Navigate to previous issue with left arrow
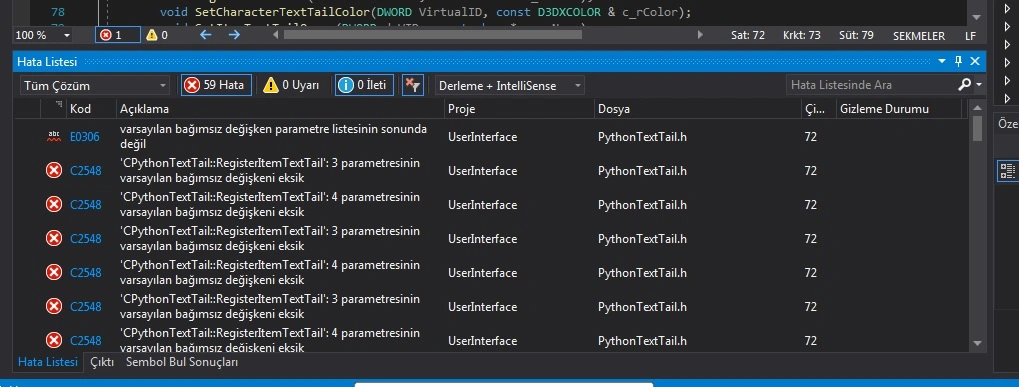The width and height of the screenshot is (1019, 387). point(206,34)
